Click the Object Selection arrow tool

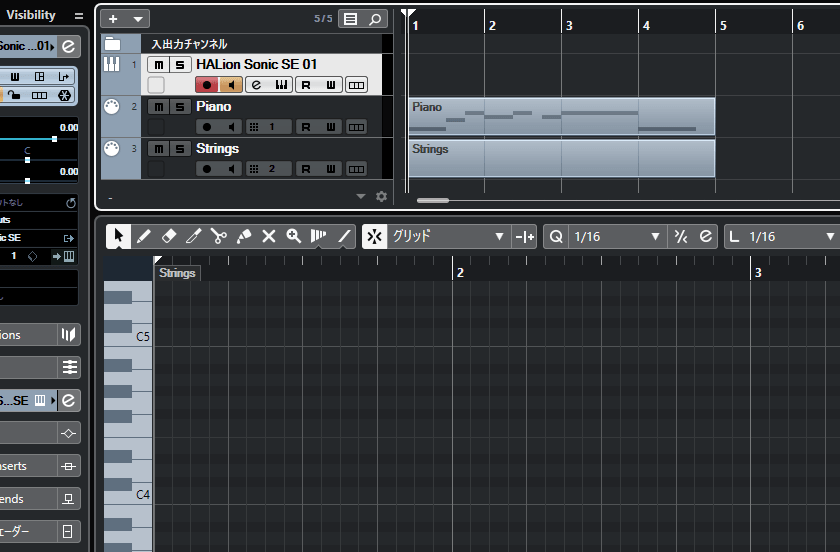pos(118,236)
